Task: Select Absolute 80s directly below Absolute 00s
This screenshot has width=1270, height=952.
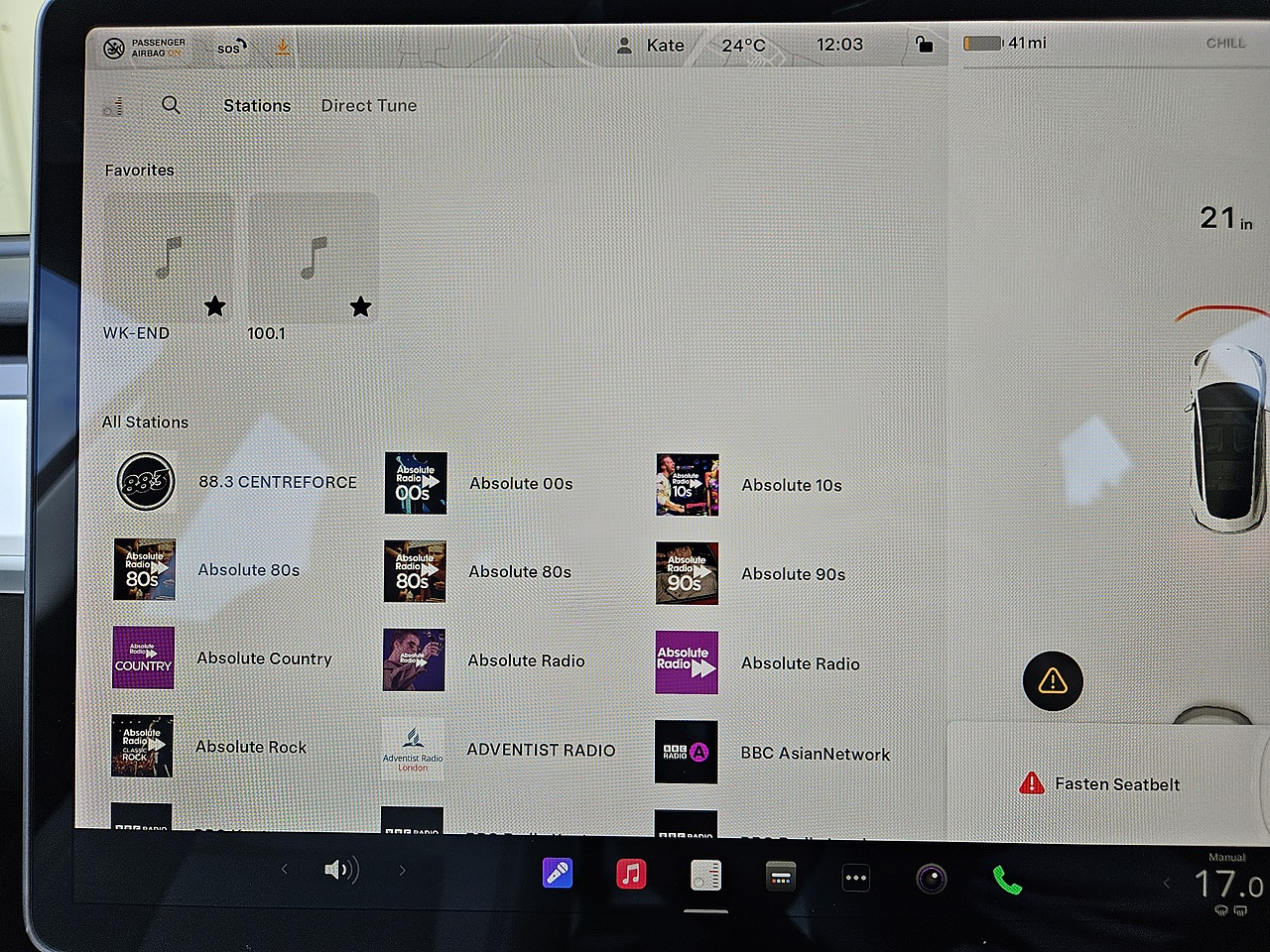Action: [x=478, y=571]
